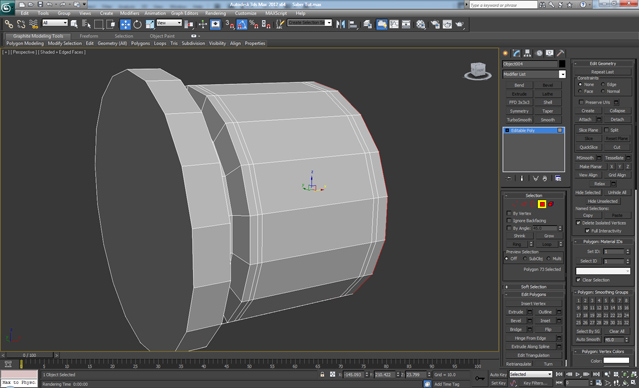
Task: Open the Rendering menu
Action: point(215,13)
